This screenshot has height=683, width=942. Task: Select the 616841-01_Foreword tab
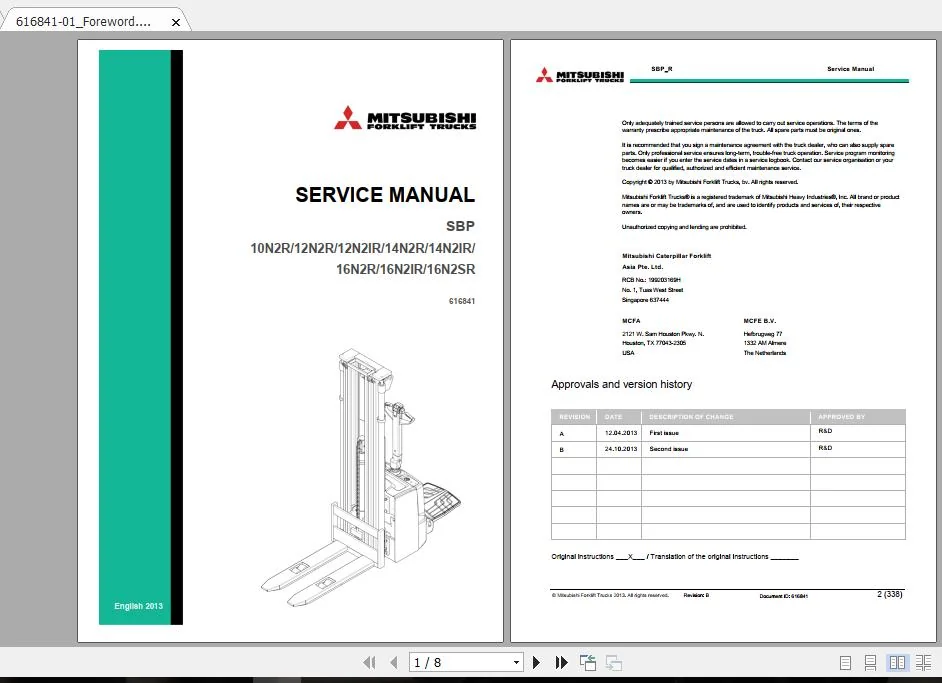pos(83,22)
